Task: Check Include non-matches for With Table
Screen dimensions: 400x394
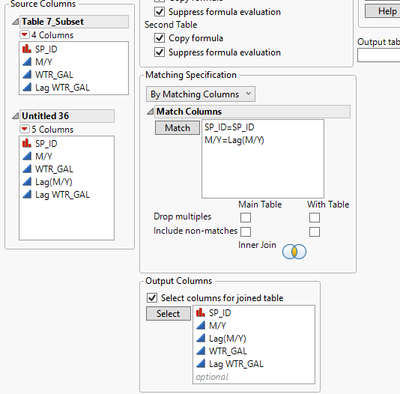Action: [314, 232]
